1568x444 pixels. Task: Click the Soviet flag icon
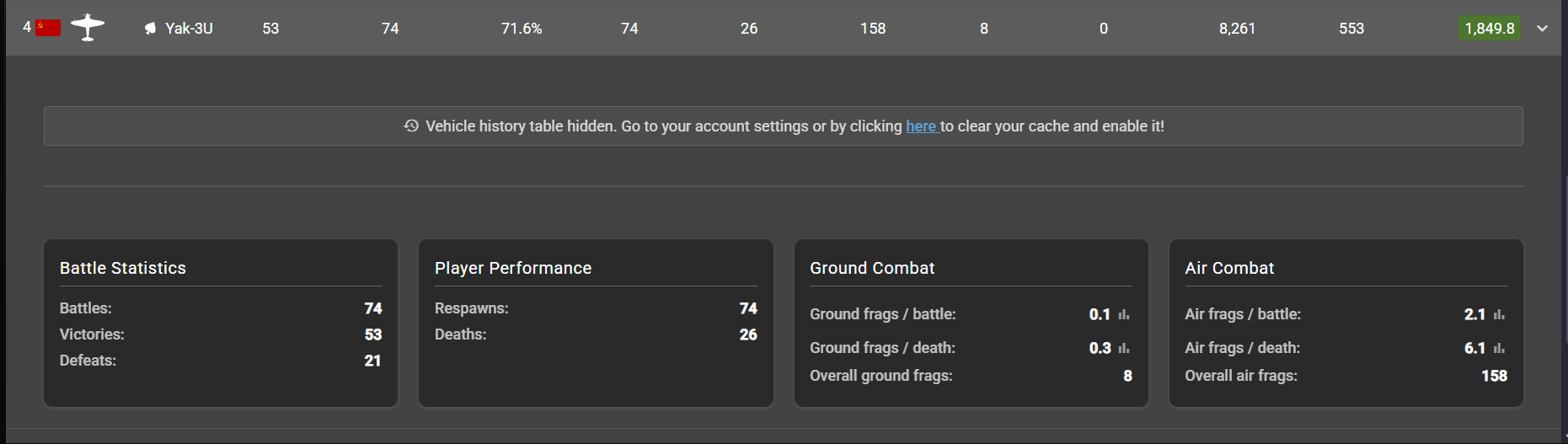point(48,28)
